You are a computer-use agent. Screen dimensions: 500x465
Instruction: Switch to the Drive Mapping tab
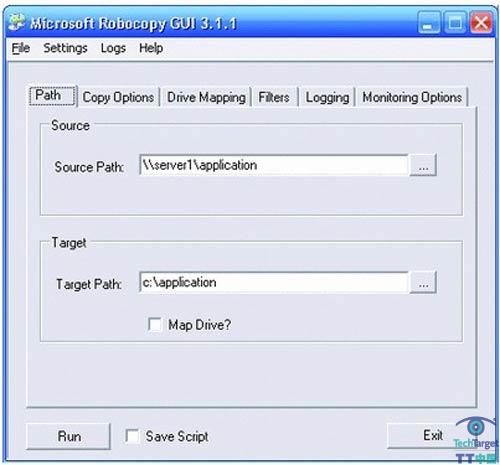coord(206,97)
